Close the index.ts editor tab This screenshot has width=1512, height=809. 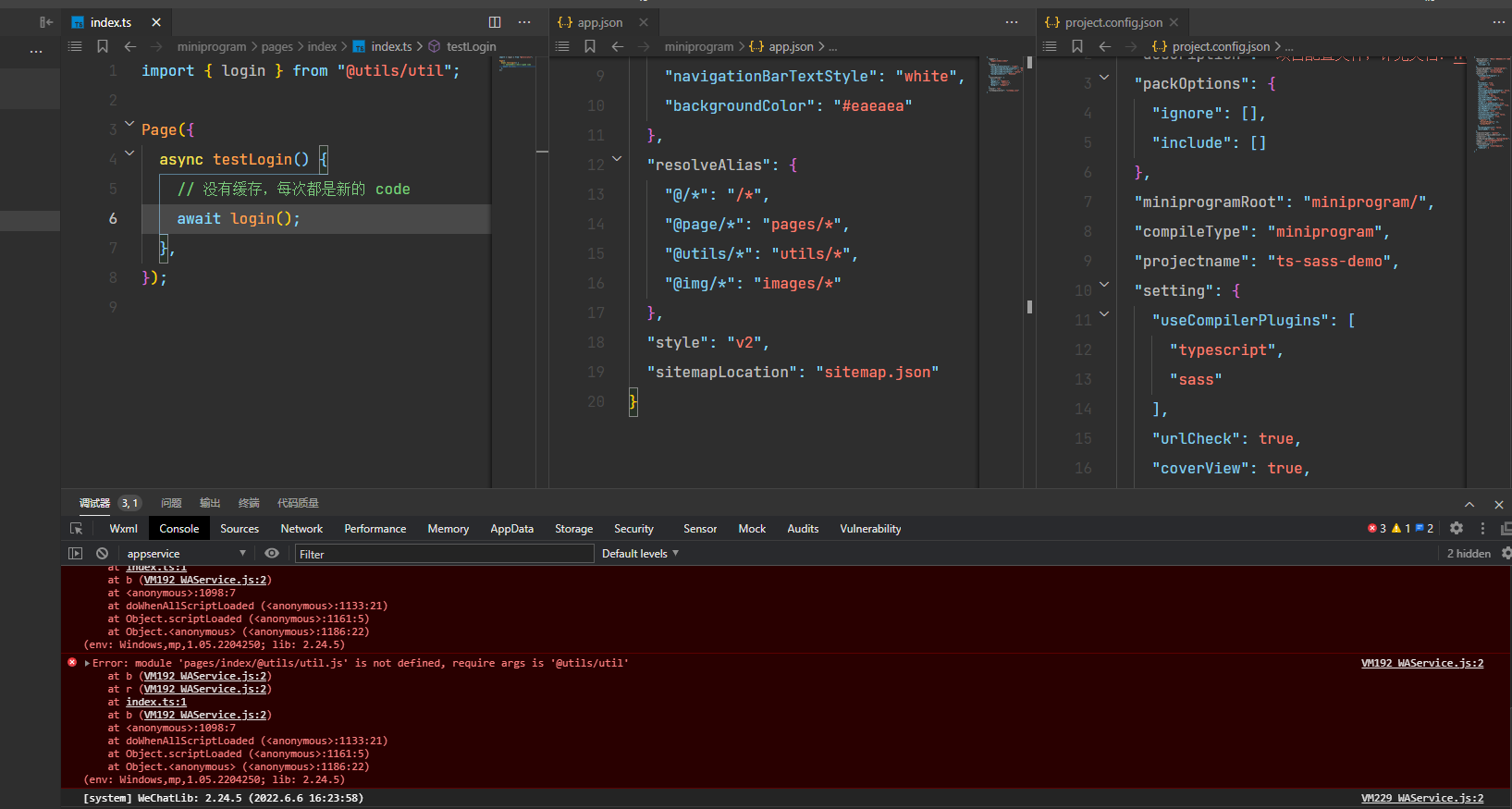click(x=156, y=22)
